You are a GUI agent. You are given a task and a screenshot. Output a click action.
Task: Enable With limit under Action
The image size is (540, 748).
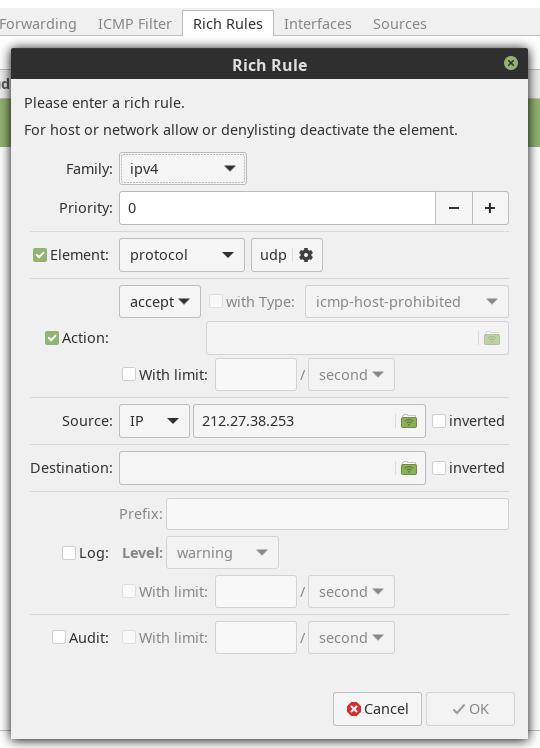coord(129,374)
